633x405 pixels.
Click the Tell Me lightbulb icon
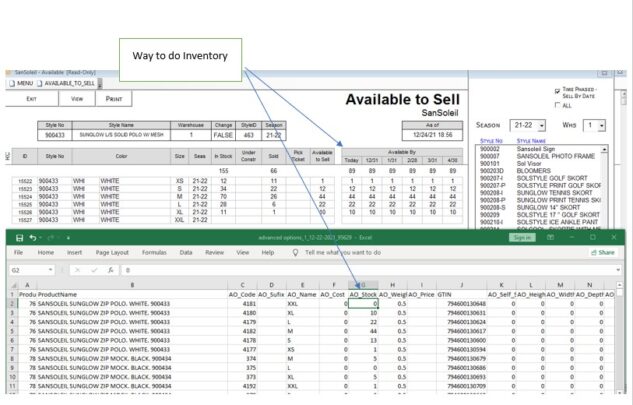pyautogui.click(x=295, y=253)
